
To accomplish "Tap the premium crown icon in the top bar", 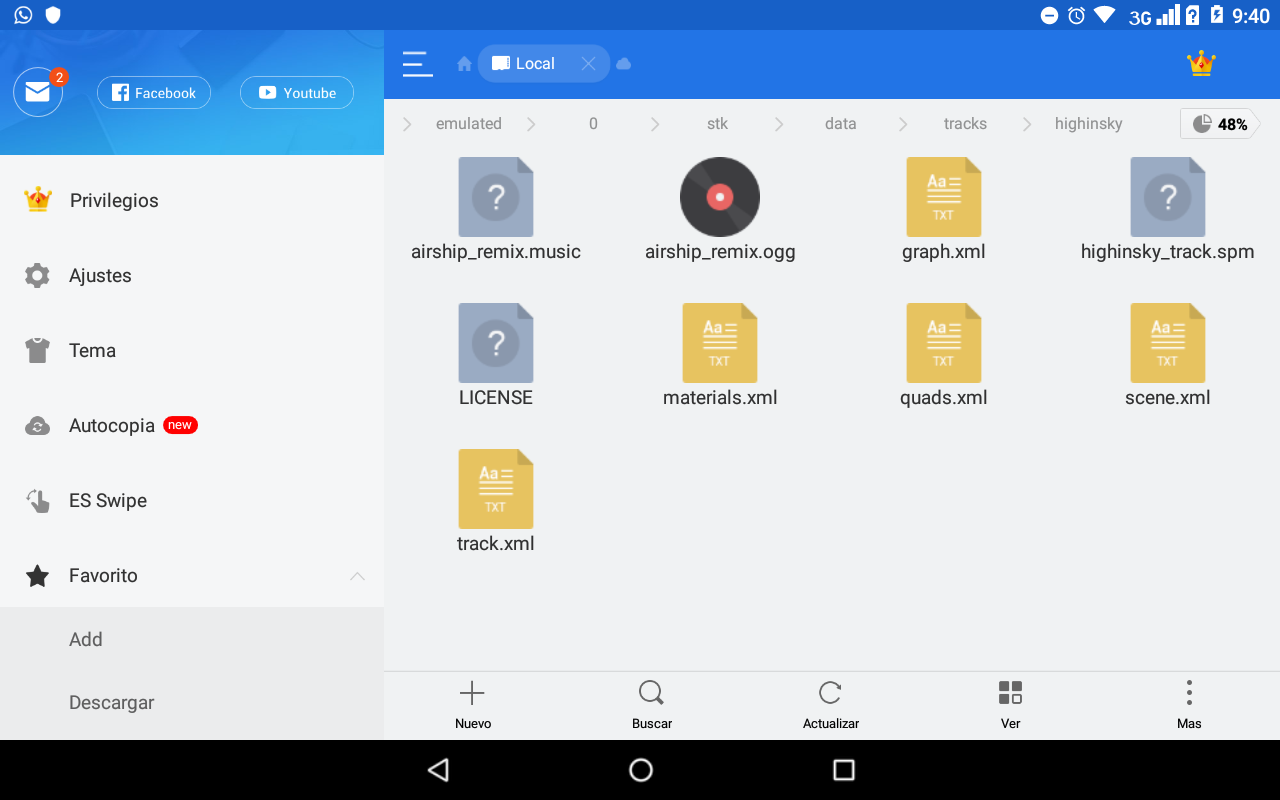I will pos(1200,64).
